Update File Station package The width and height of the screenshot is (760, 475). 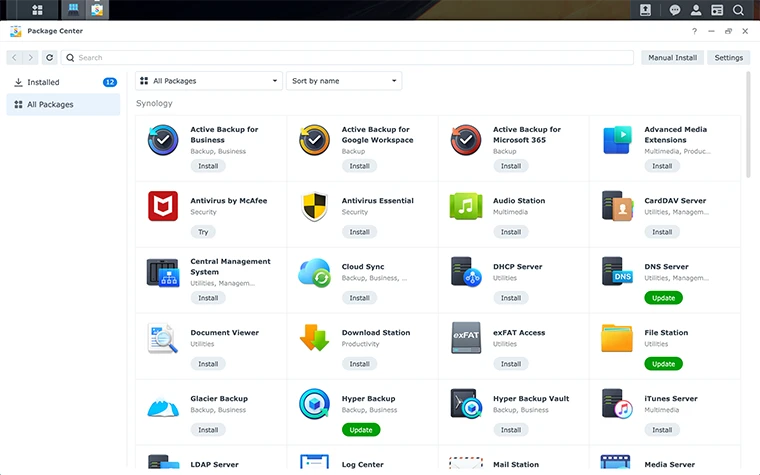pyautogui.click(x=664, y=364)
